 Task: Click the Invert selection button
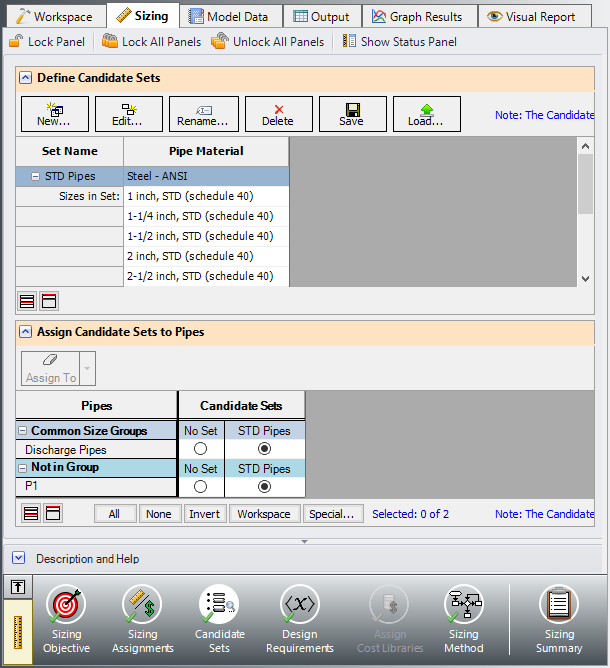tap(204, 514)
